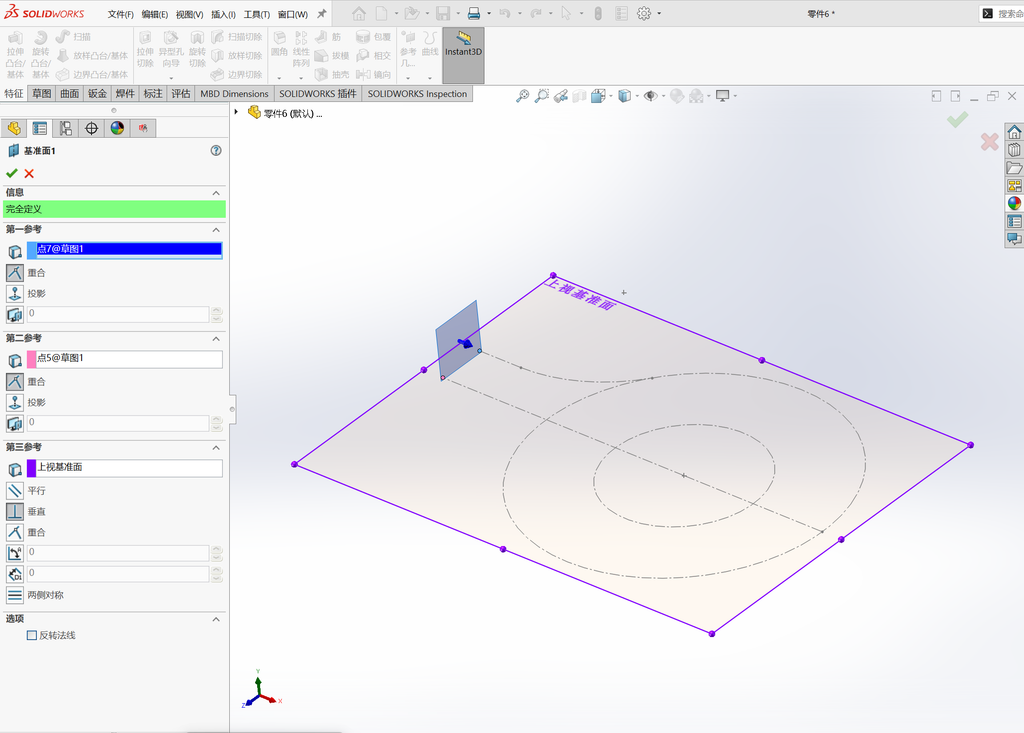Cancel plane with the red X icon
The height and width of the screenshot is (733, 1024).
[29, 173]
